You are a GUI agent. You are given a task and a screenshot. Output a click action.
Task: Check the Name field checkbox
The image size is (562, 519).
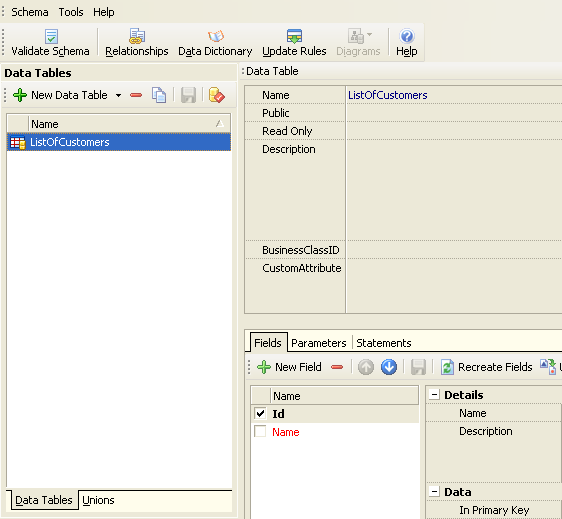pos(260,431)
